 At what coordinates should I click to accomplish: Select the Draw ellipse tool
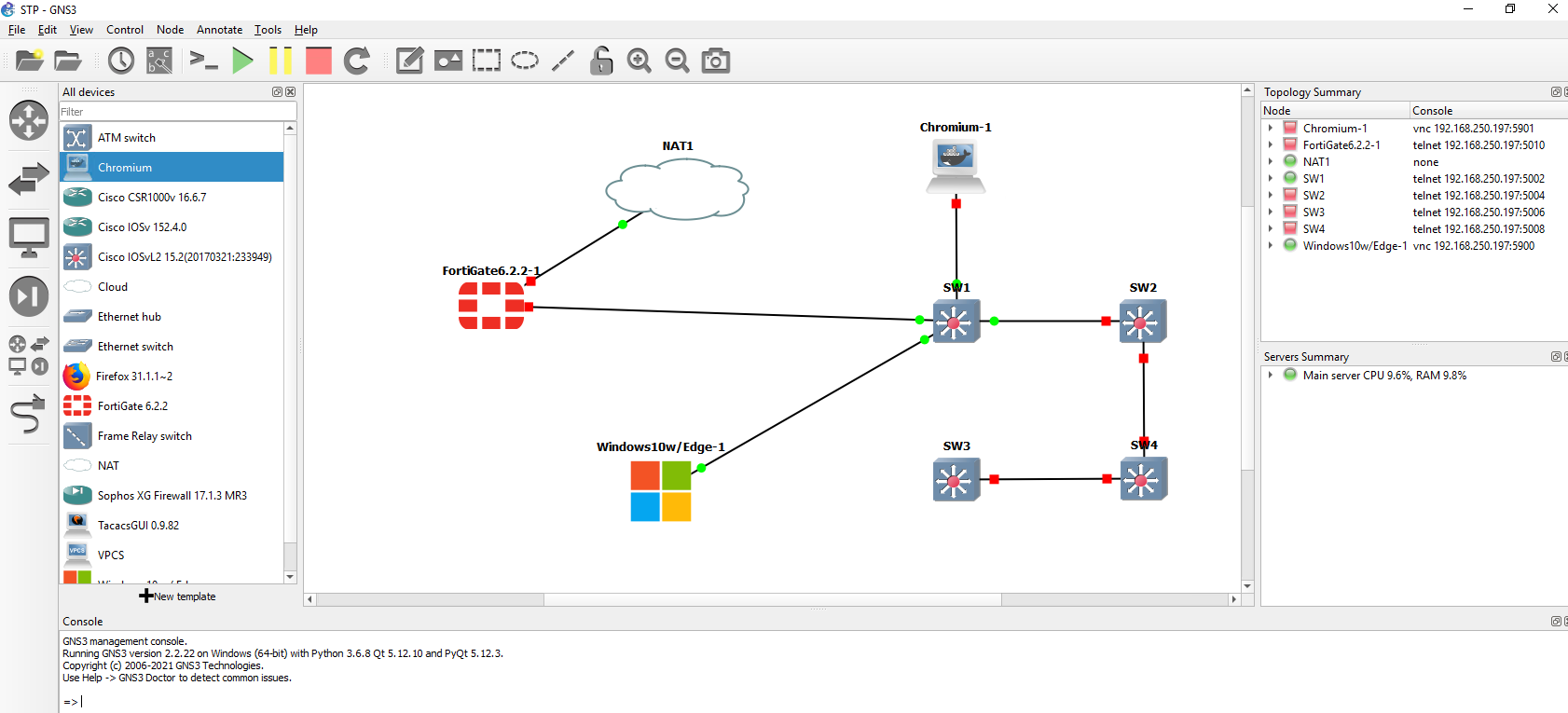[x=525, y=61]
